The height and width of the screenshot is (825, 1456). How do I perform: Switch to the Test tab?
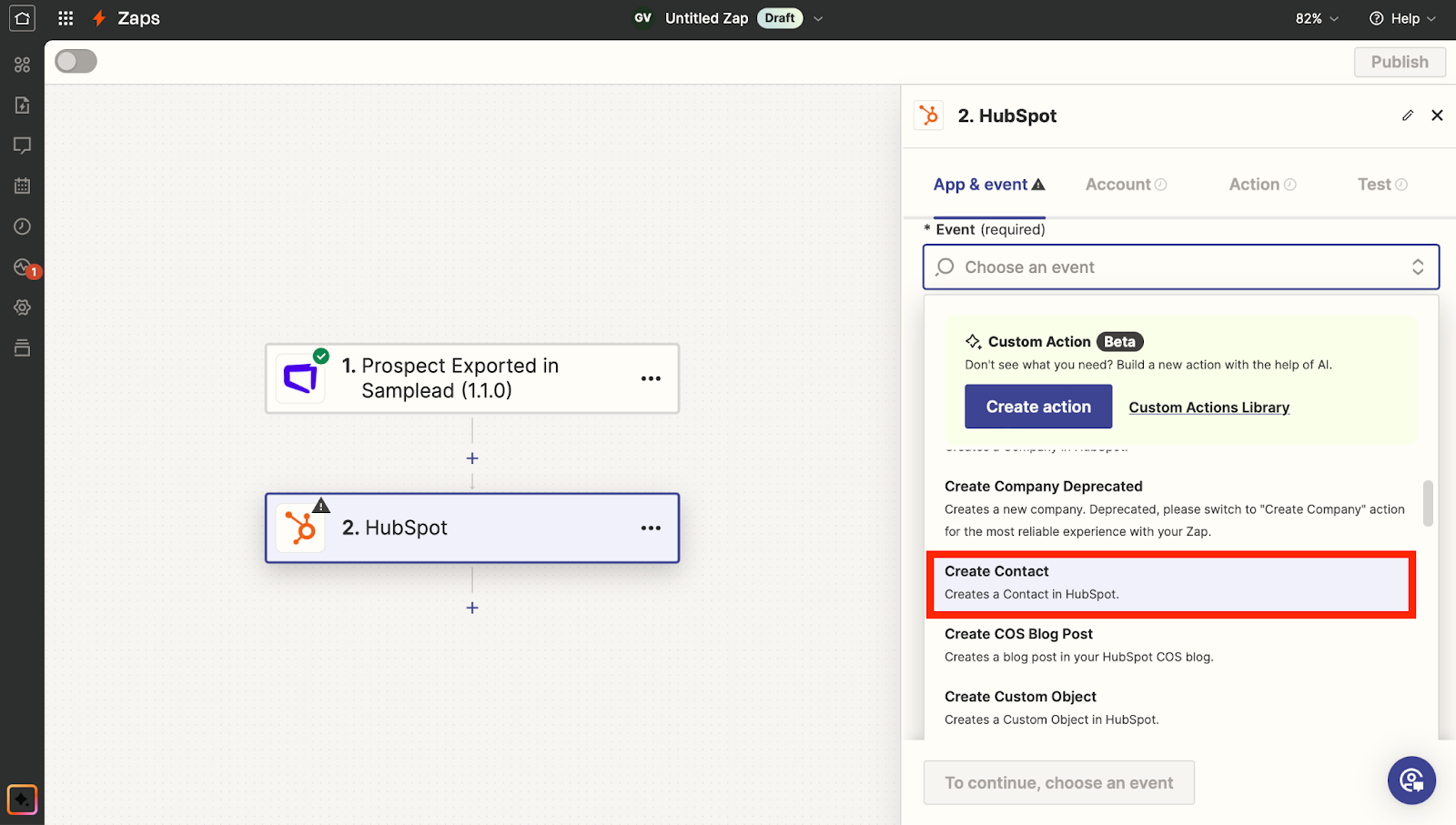coord(1382,185)
